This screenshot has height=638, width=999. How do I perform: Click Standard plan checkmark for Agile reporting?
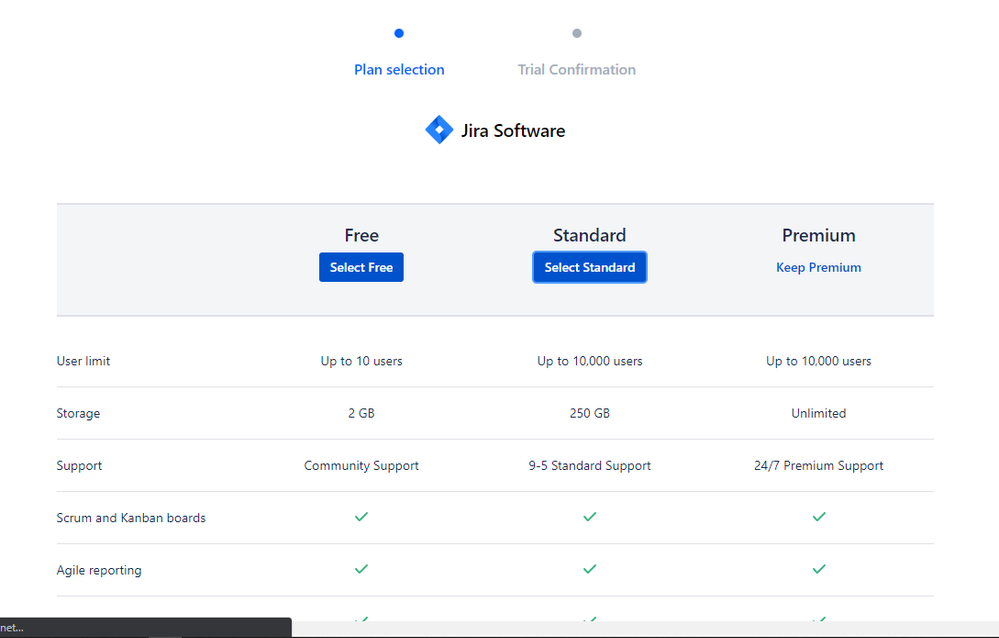click(590, 569)
